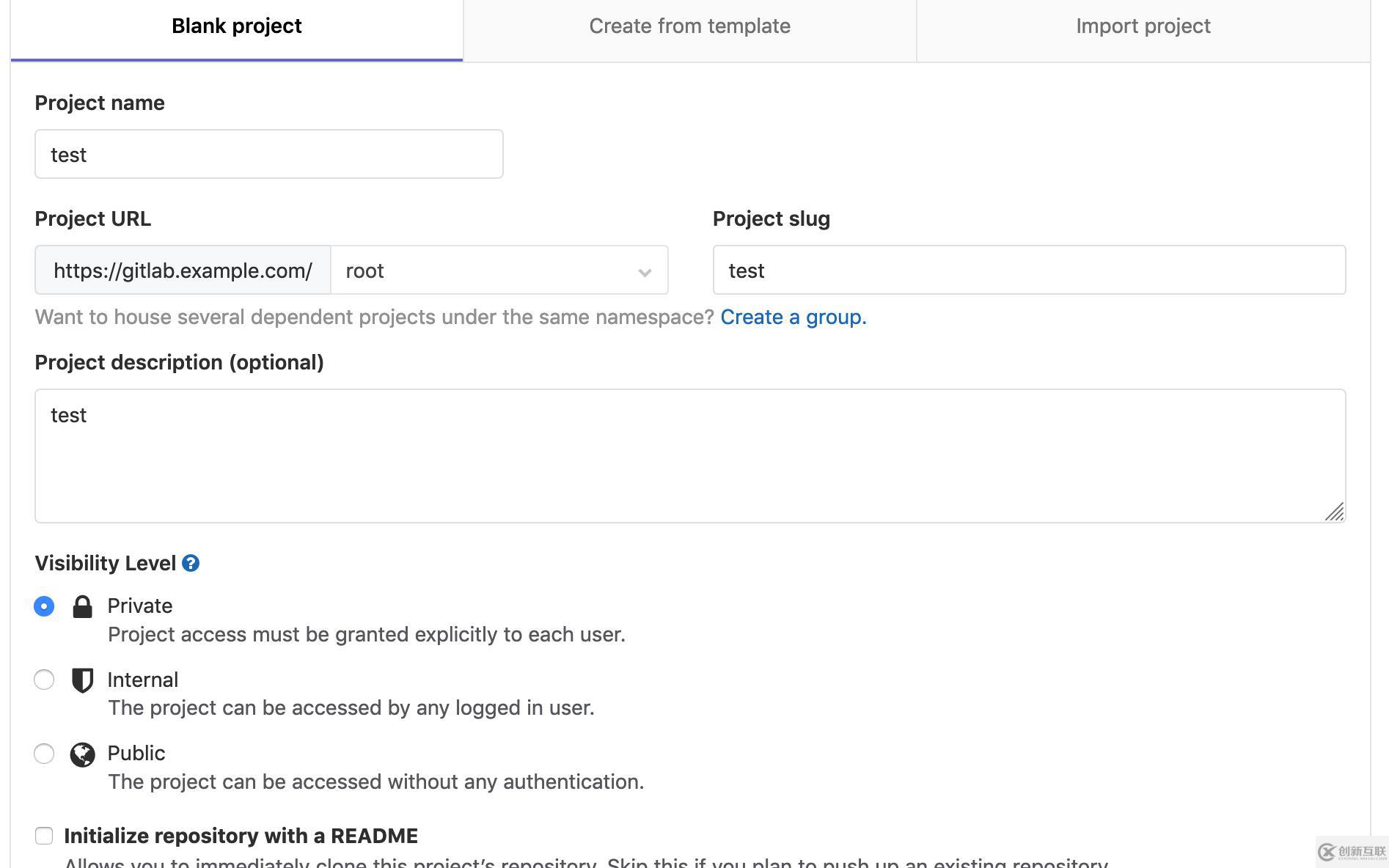Image resolution: width=1389 pixels, height=868 pixels.
Task: Focus the Project slug text field
Action: click(1028, 271)
